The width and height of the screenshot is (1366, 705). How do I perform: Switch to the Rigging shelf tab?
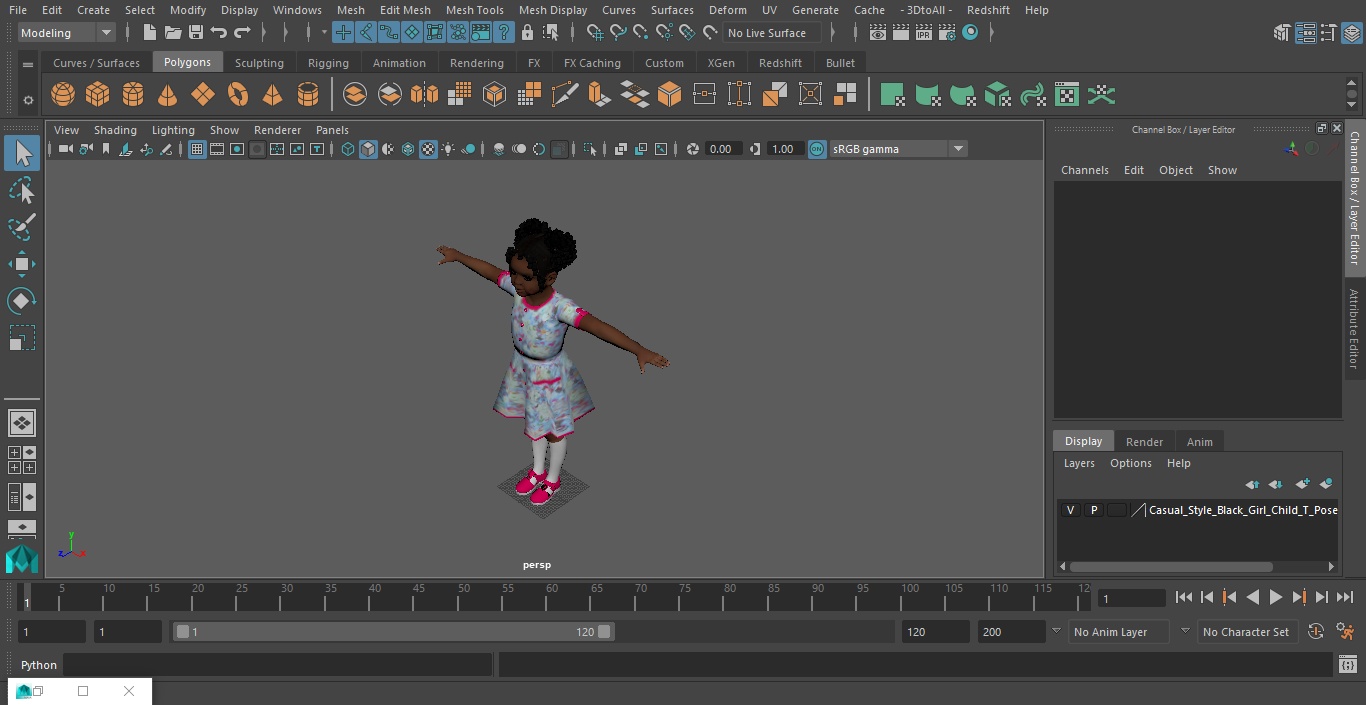328,62
